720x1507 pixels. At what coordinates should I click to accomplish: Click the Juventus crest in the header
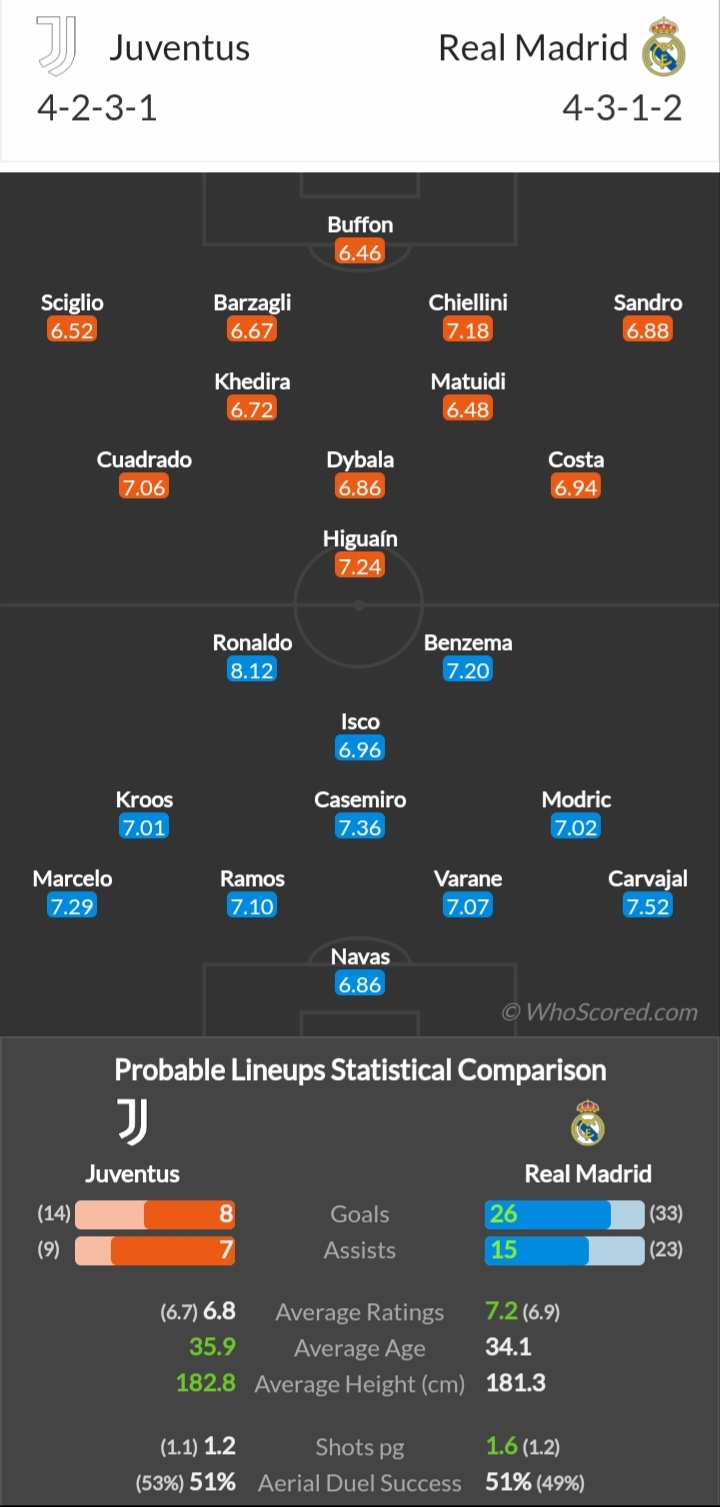[57, 47]
